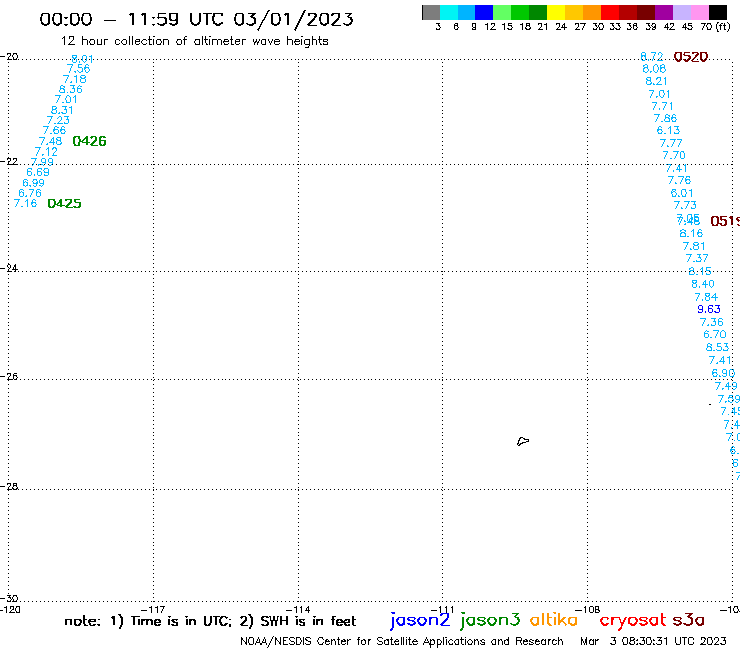Image resolution: width=740 pixels, height=650 pixels.
Task: Click the "6.69" wave height value
Action: point(38,172)
